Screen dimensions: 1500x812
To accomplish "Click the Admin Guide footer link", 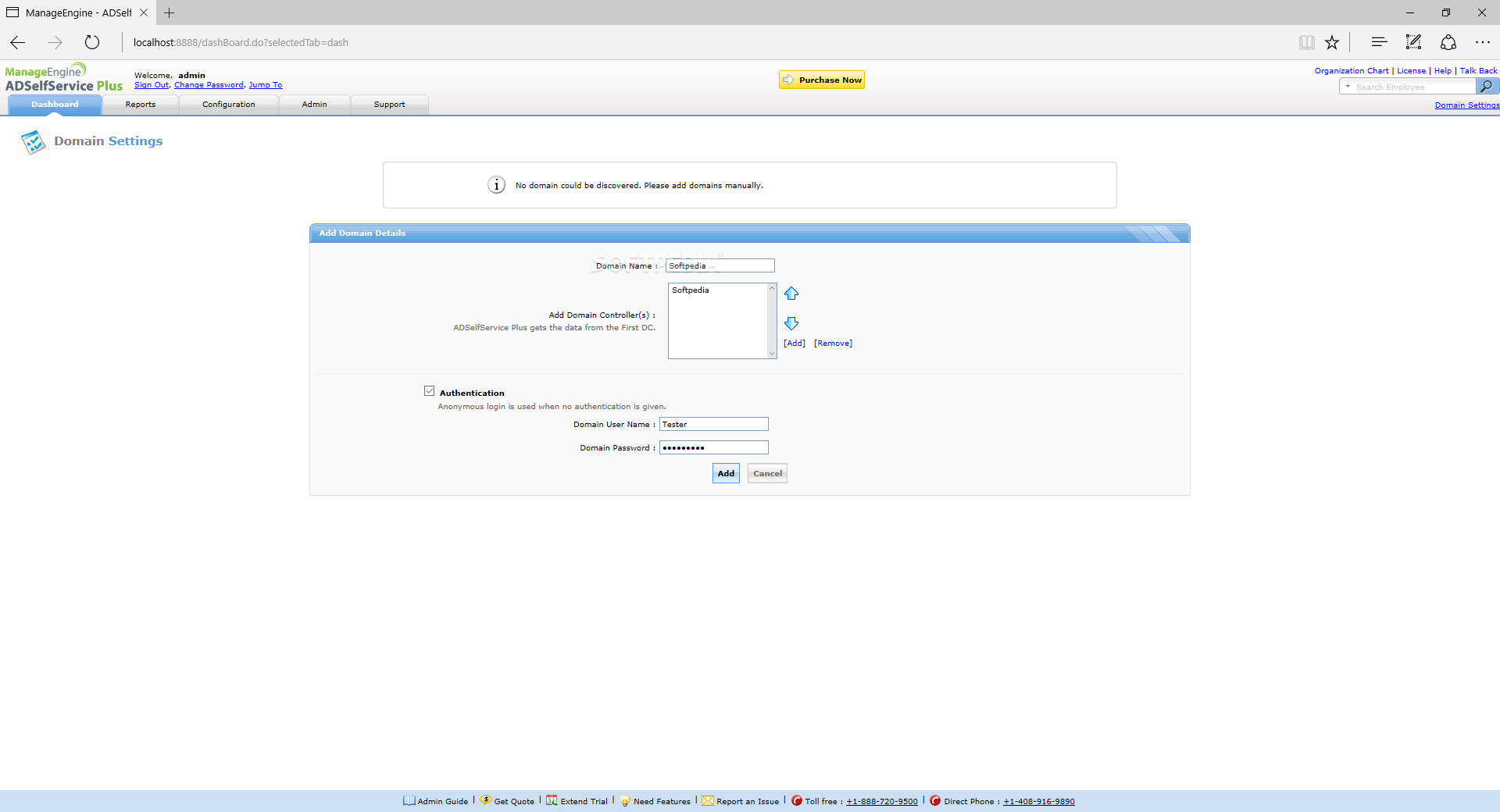I will coord(443,802).
